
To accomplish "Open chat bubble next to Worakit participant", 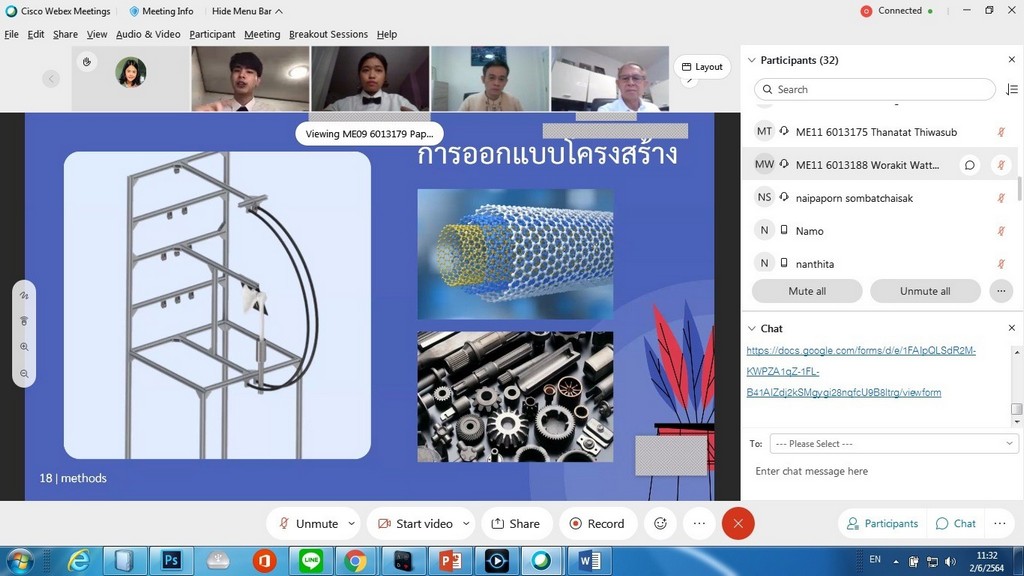I will click(x=969, y=165).
